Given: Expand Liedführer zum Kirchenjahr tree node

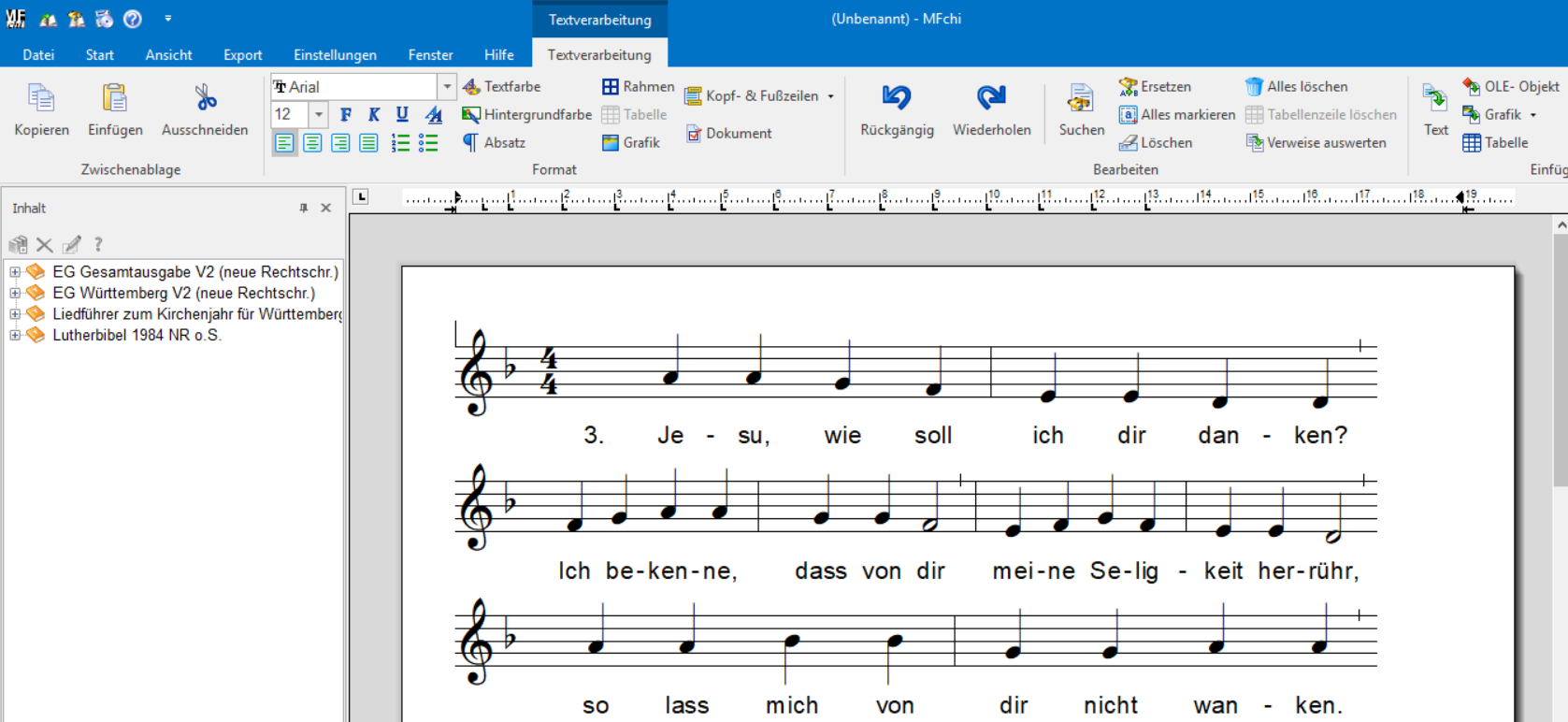Looking at the screenshot, I should click(x=15, y=314).
